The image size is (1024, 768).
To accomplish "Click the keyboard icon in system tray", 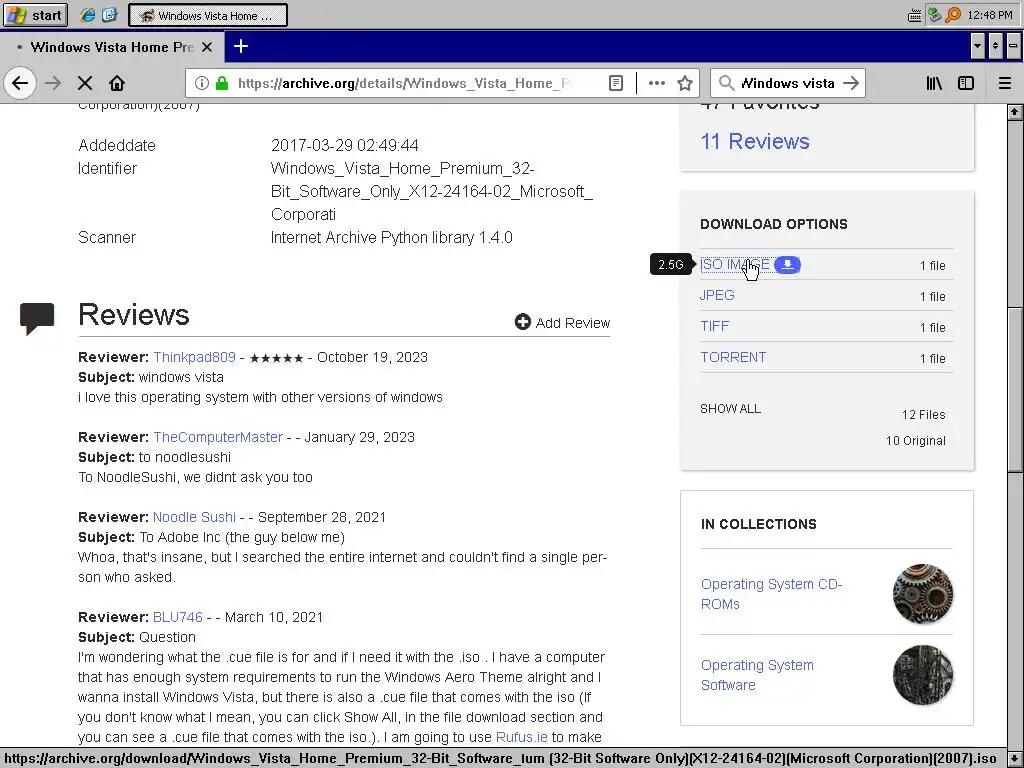I will tap(914, 16).
